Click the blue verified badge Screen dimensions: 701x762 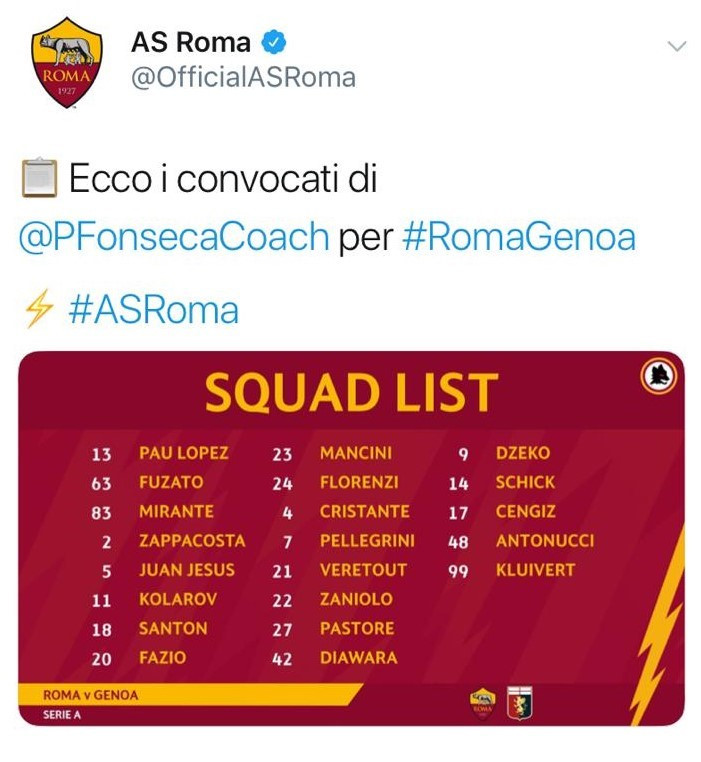pyautogui.click(x=275, y=42)
